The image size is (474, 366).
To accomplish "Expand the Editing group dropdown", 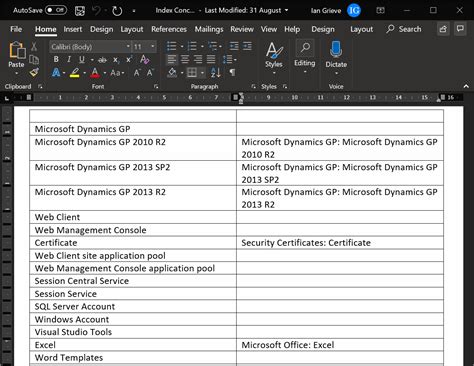I will (x=305, y=72).
